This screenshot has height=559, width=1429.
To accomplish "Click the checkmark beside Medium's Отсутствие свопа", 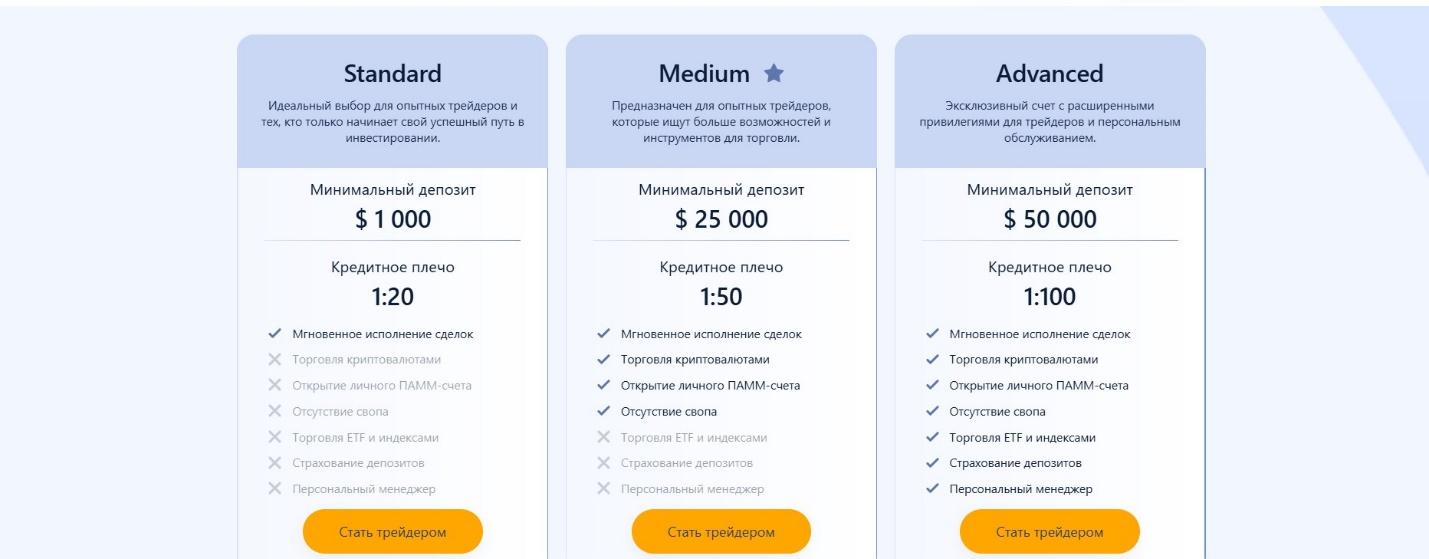I will [603, 411].
